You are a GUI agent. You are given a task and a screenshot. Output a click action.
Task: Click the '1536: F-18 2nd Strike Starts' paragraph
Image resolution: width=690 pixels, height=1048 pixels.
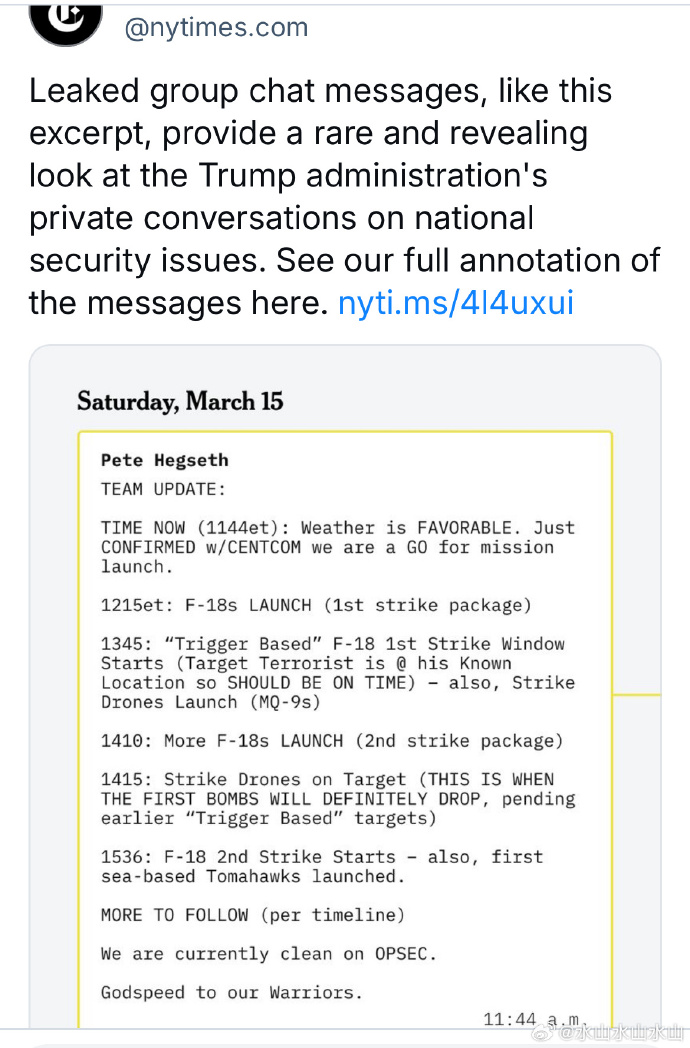click(322, 867)
